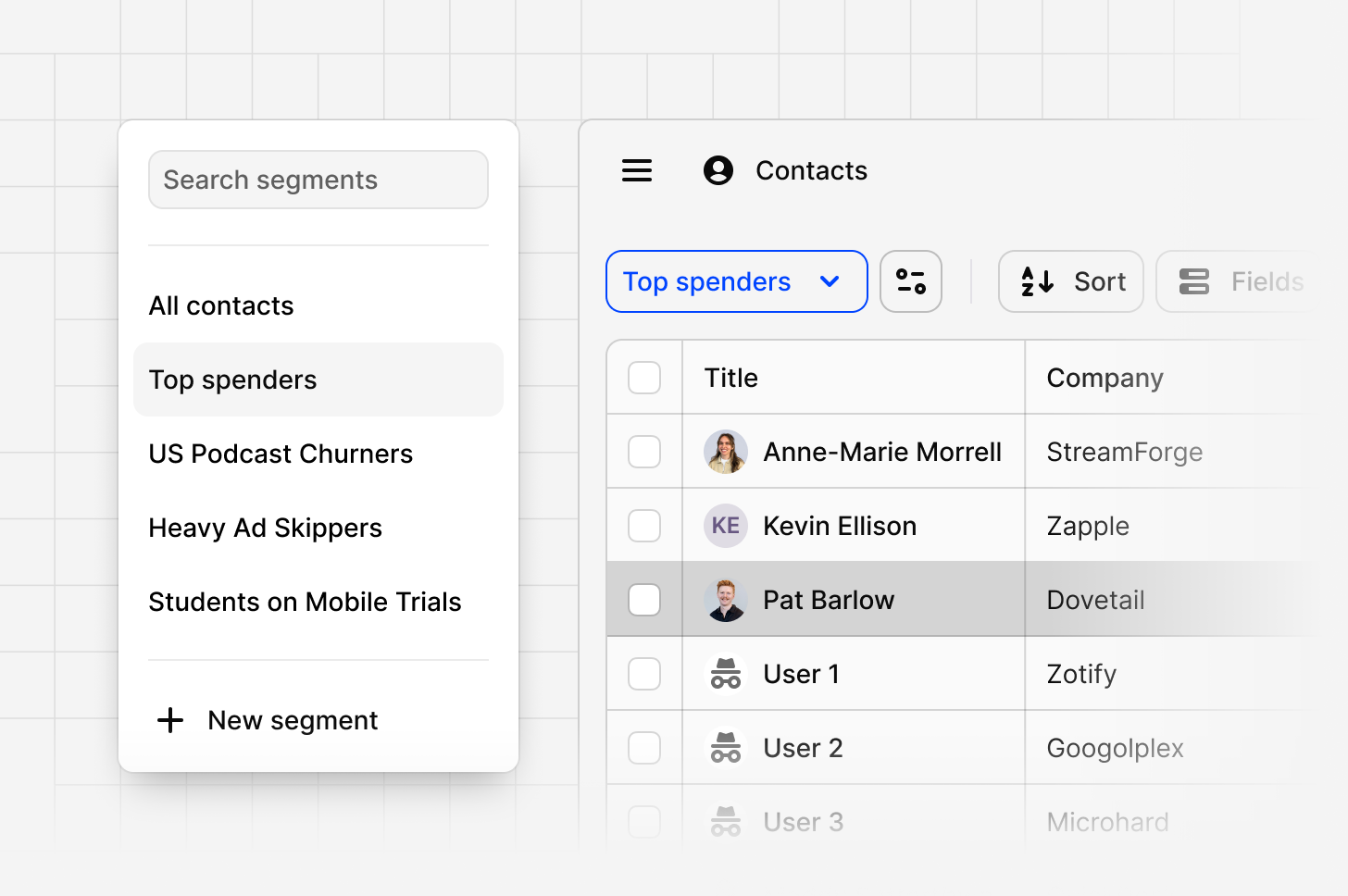
Task: Click the anonymous user icon for User 1
Action: click(726, 674)
